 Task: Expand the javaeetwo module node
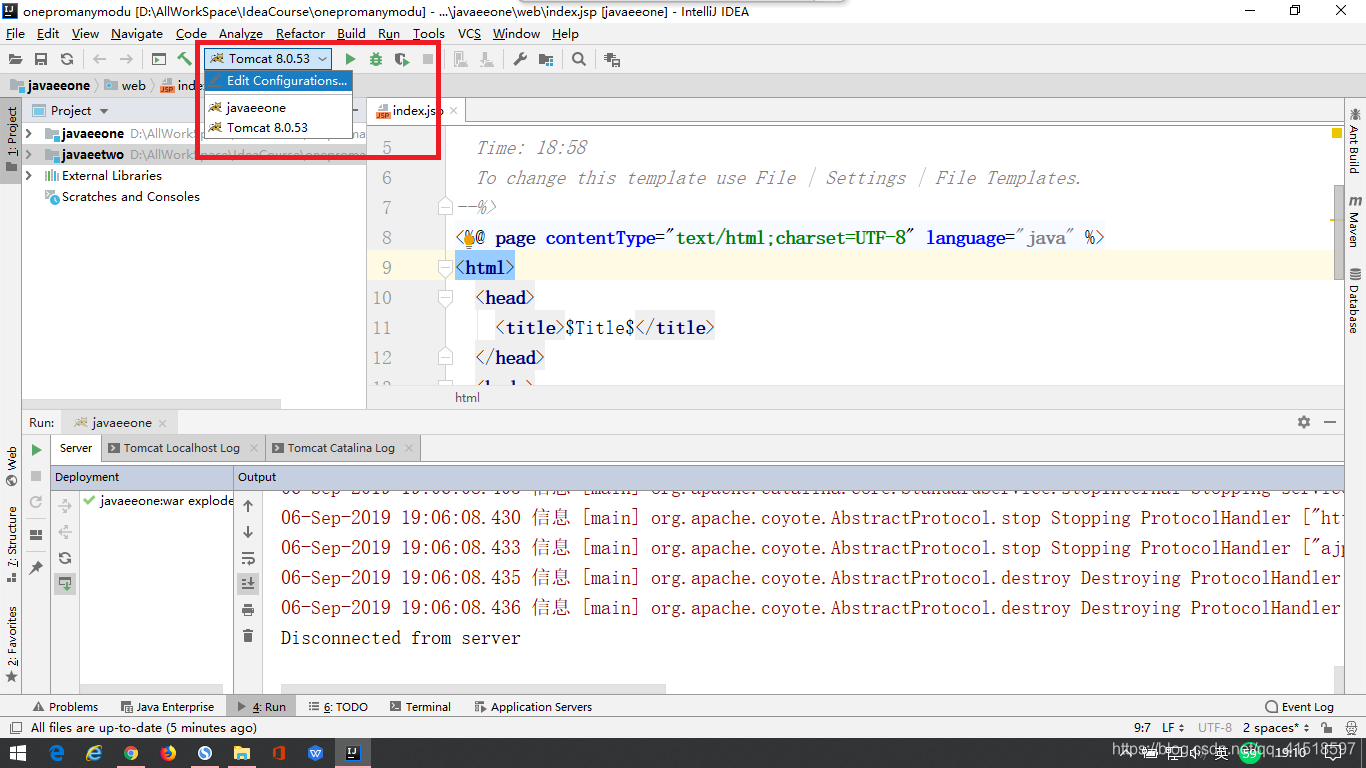click(29, 154)
